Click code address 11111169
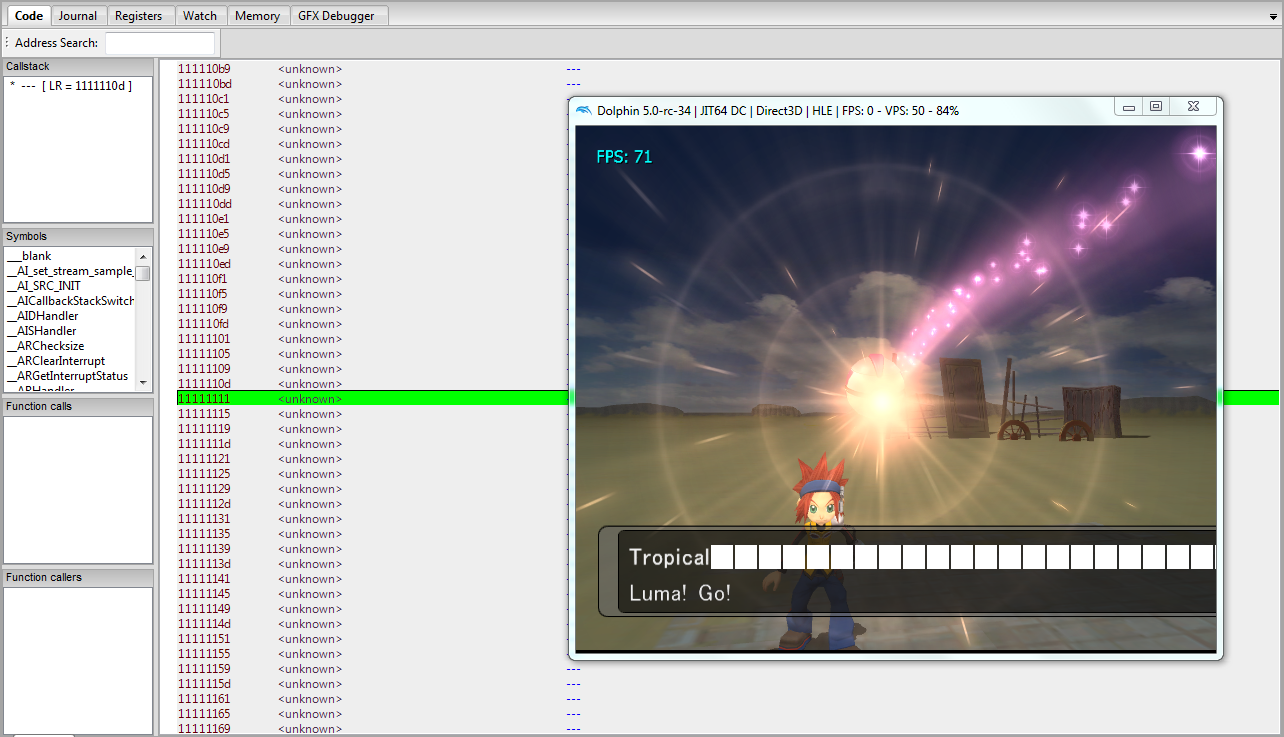This screenshot has height=737, width=1284. coord(204,729)
